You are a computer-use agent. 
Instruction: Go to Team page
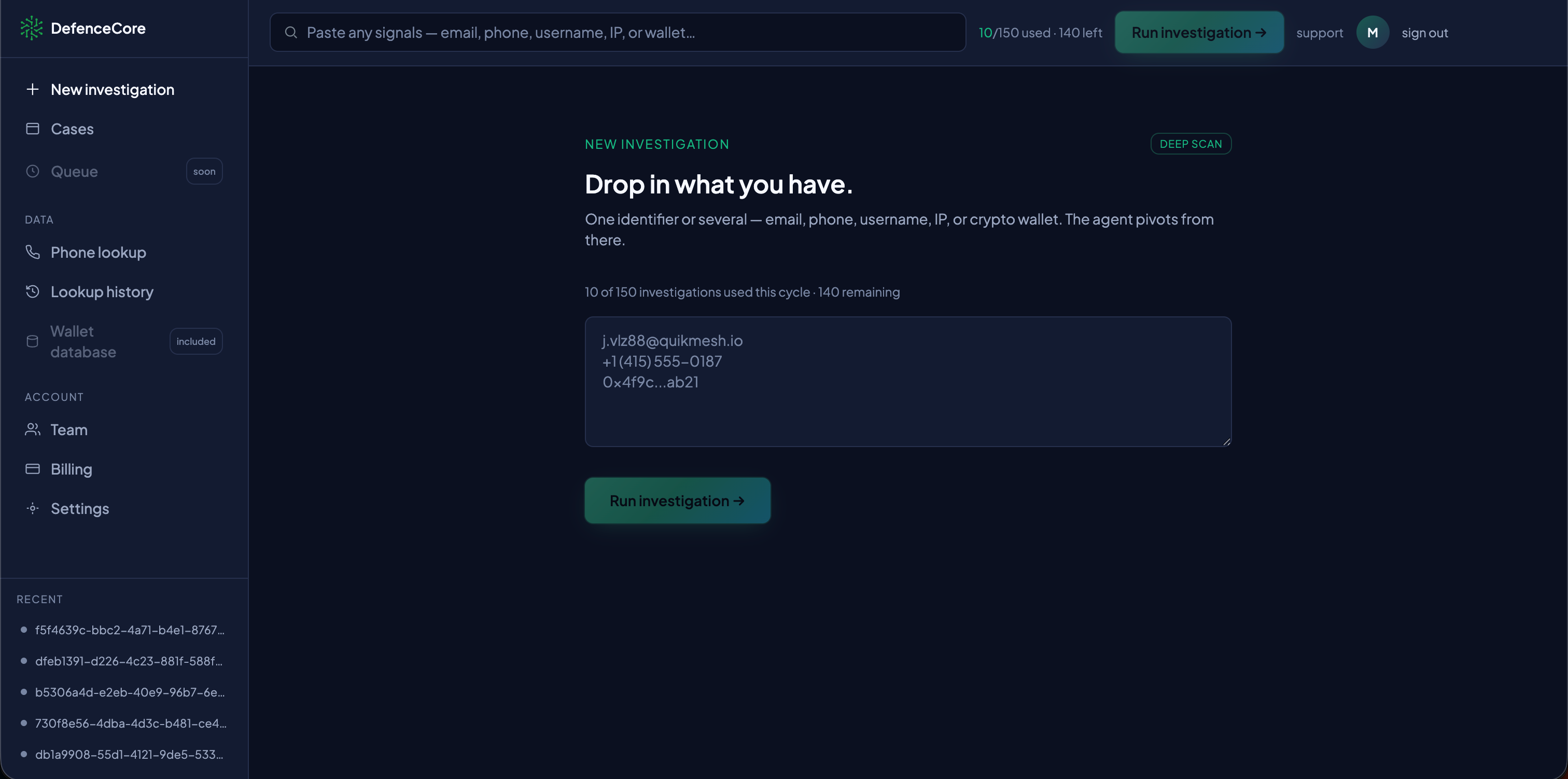coord(123,429)
